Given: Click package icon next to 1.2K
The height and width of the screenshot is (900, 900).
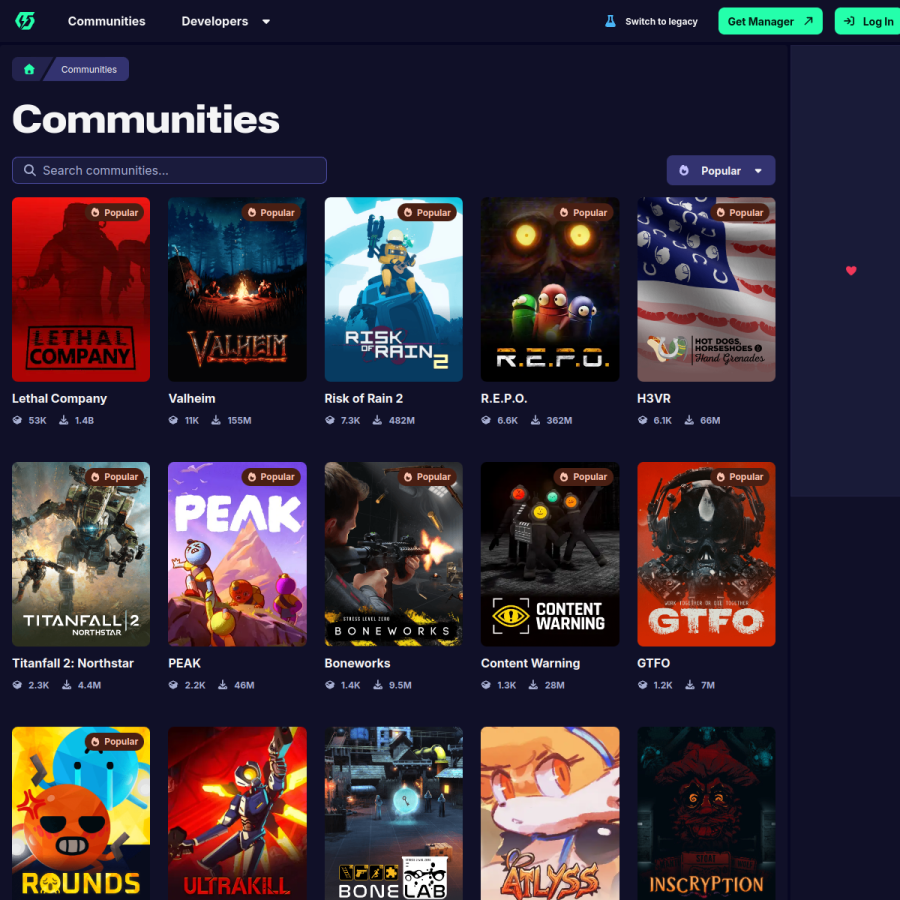Looking at the screenshot, I should [x=643, y=685].
